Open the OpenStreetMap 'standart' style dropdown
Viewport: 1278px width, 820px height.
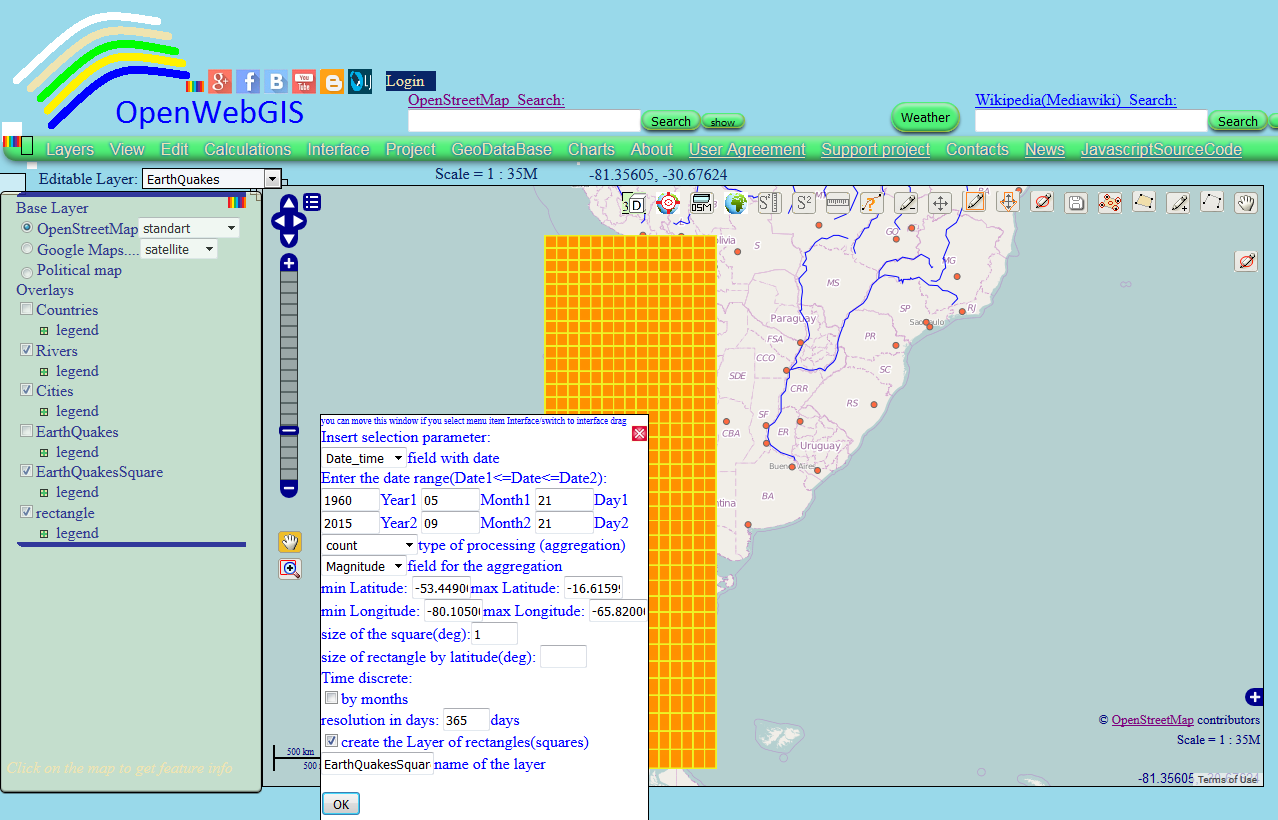point(189,229)
